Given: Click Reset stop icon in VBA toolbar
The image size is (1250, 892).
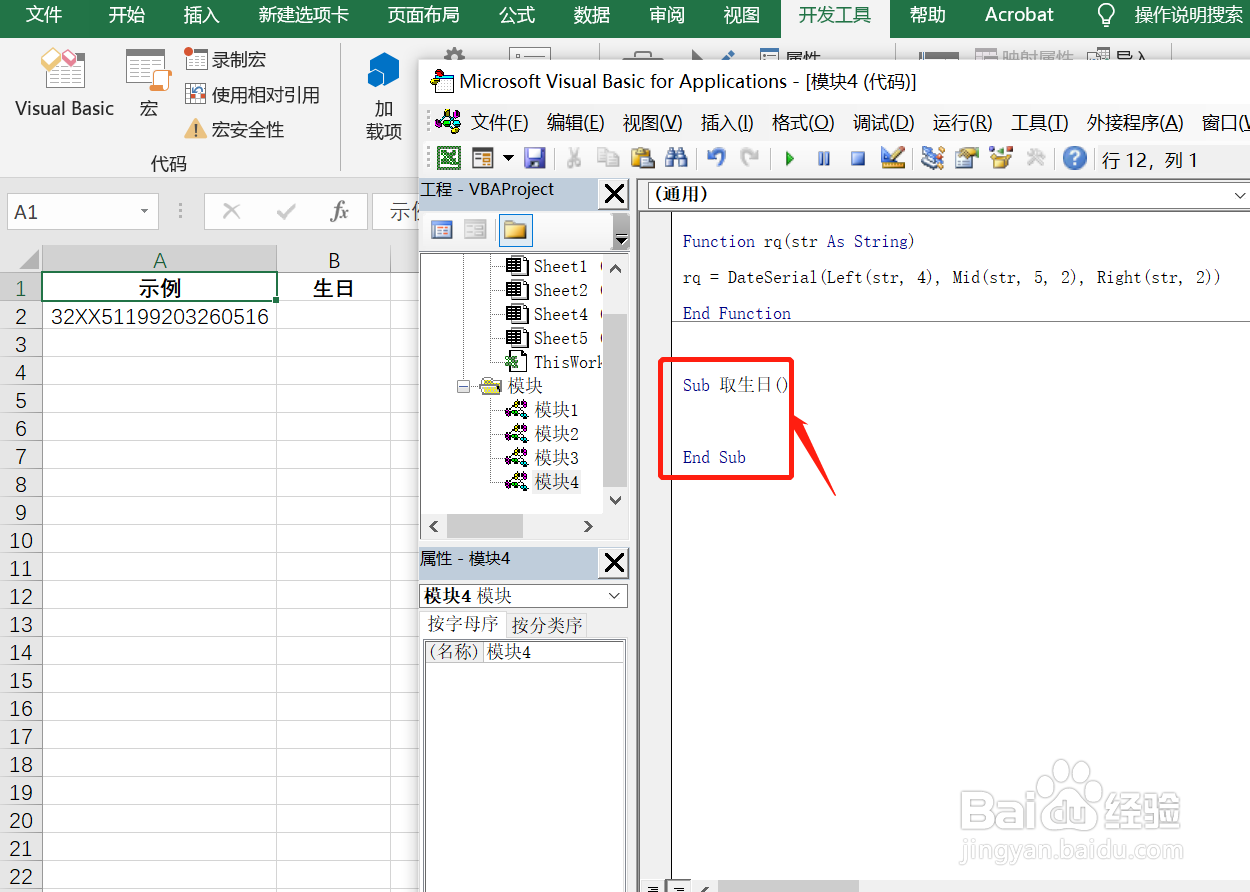Looking at the screenshot, I should (x=858, y=158).
